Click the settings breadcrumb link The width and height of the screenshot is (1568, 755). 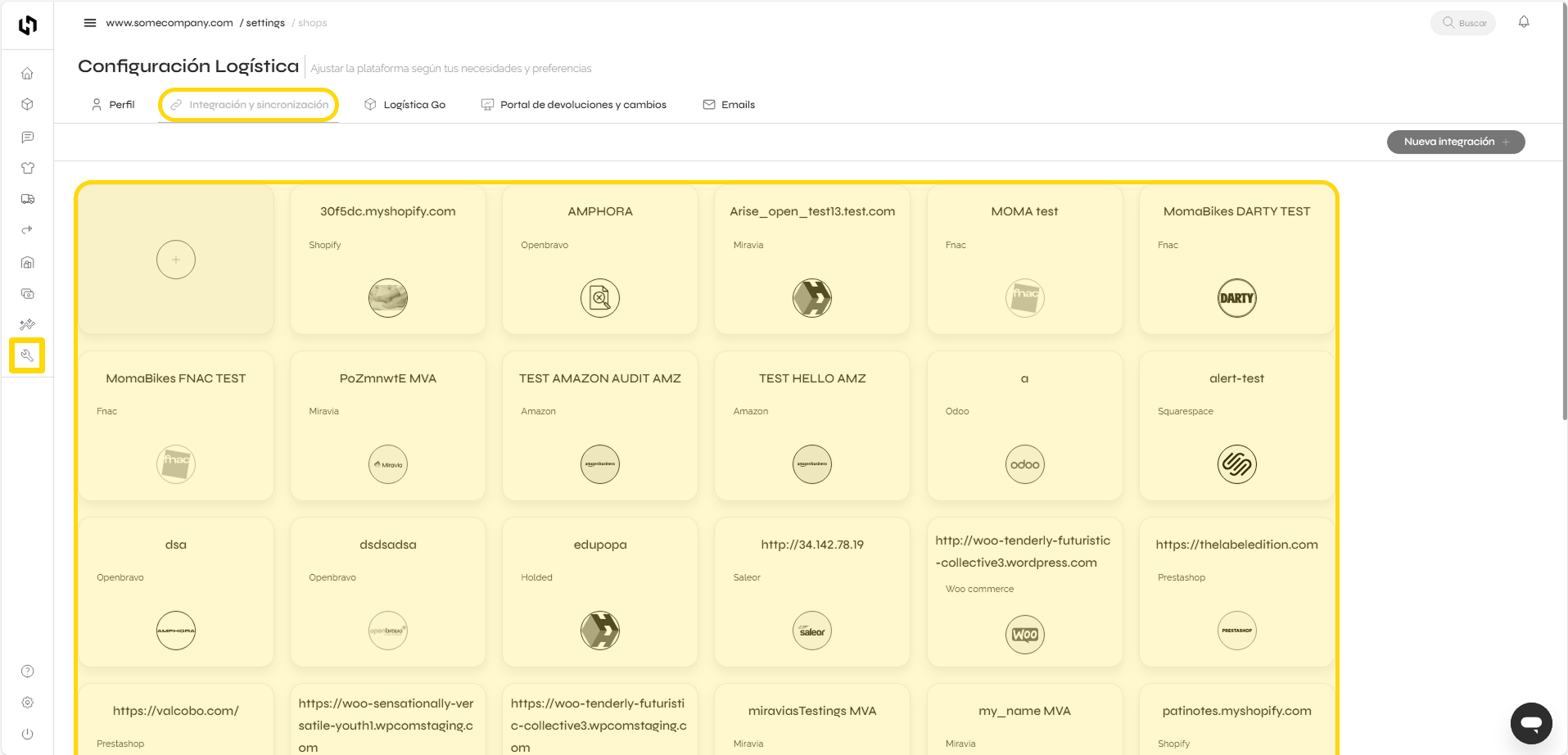(265, 23)
